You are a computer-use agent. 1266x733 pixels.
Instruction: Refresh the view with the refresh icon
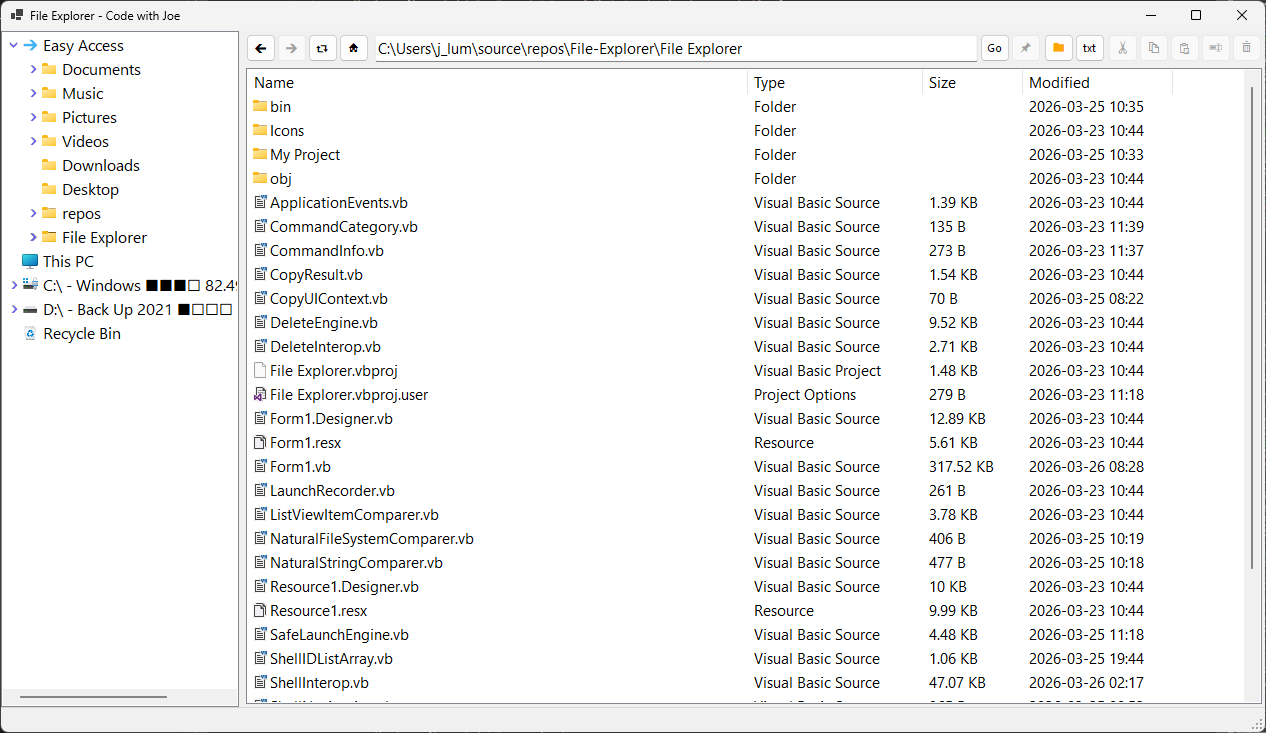322,47
